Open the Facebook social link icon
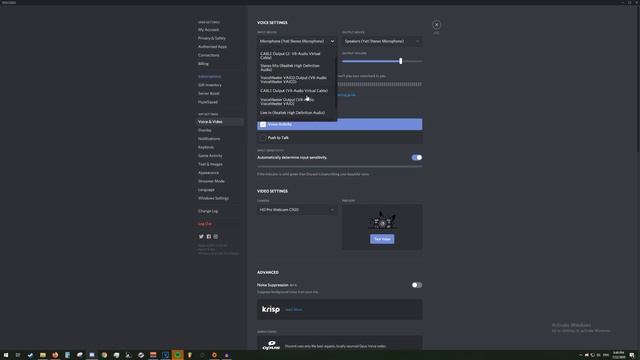This screenshot has width=640, height=360. pyautogui.click(x=209, y=237)
